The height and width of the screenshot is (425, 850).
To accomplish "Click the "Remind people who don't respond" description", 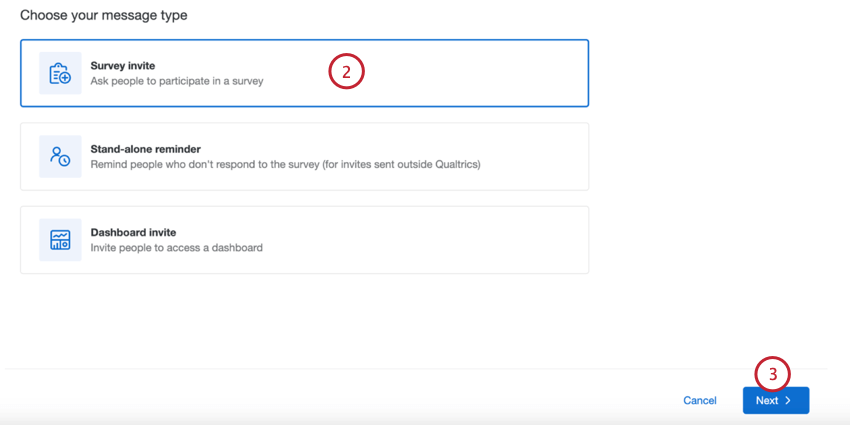I will (x=285, y=164).
